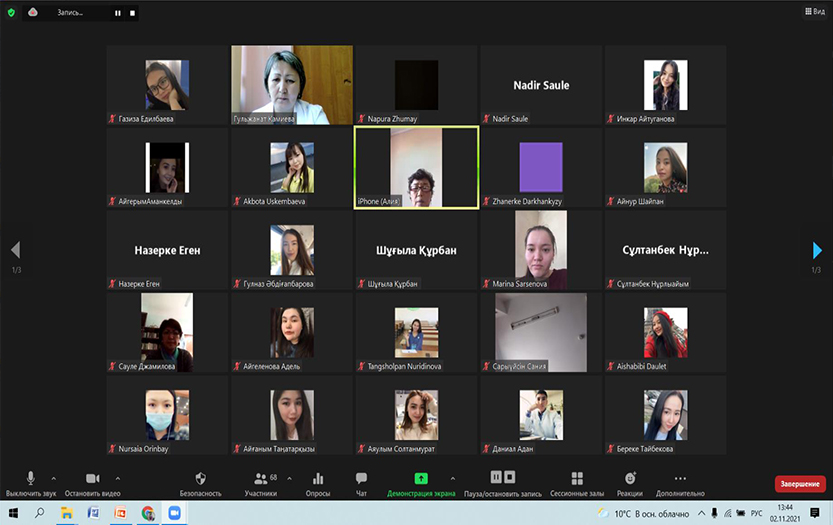Click the red Завершение button
833x525 pixels.
coord(800,484)
